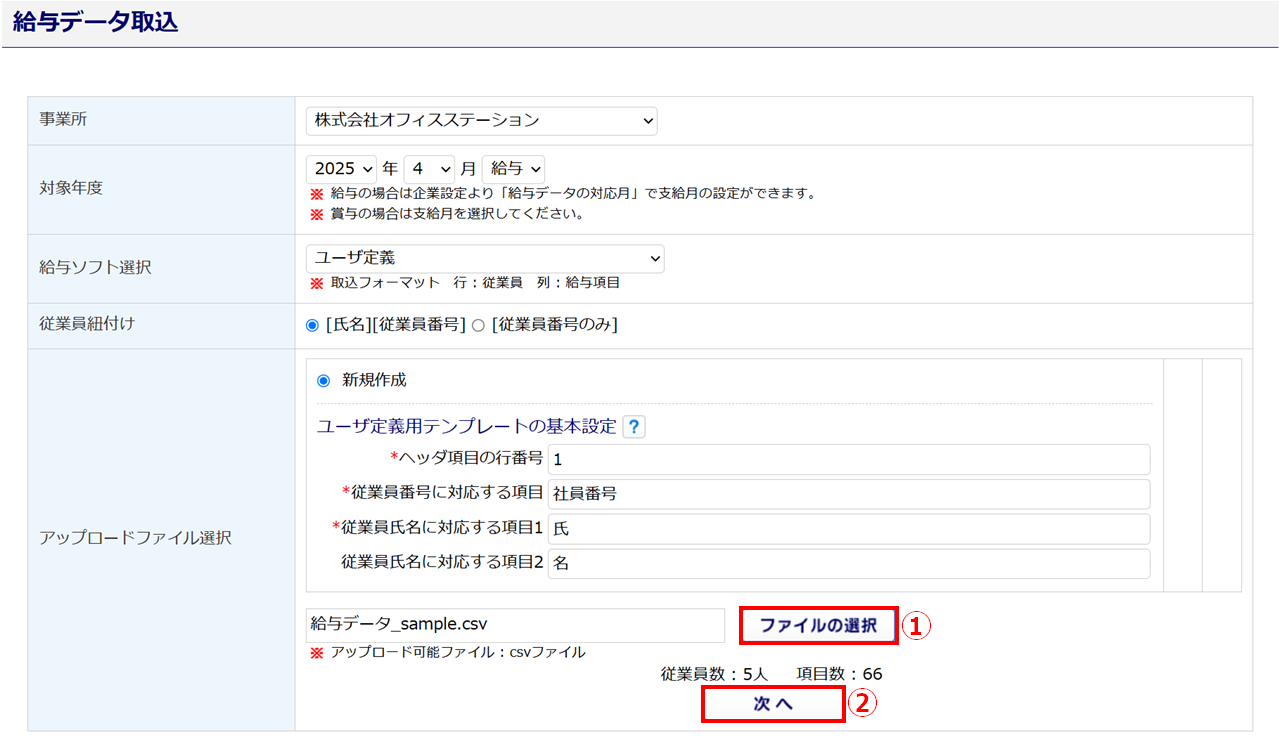This screenshot has width=1280, height=747.
Task: Open the ユーザ定義 payroll software dropdown
Action: point(485,258)
